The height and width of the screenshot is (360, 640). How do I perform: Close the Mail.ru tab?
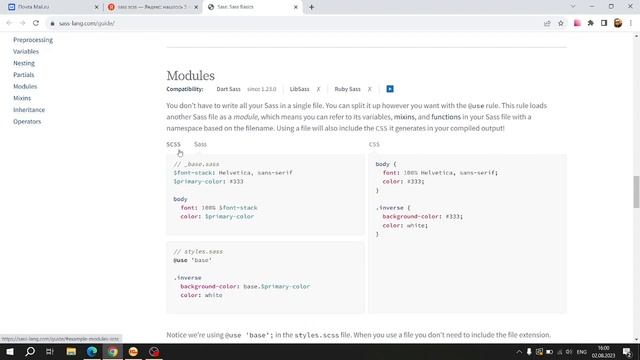pos(97,7)
